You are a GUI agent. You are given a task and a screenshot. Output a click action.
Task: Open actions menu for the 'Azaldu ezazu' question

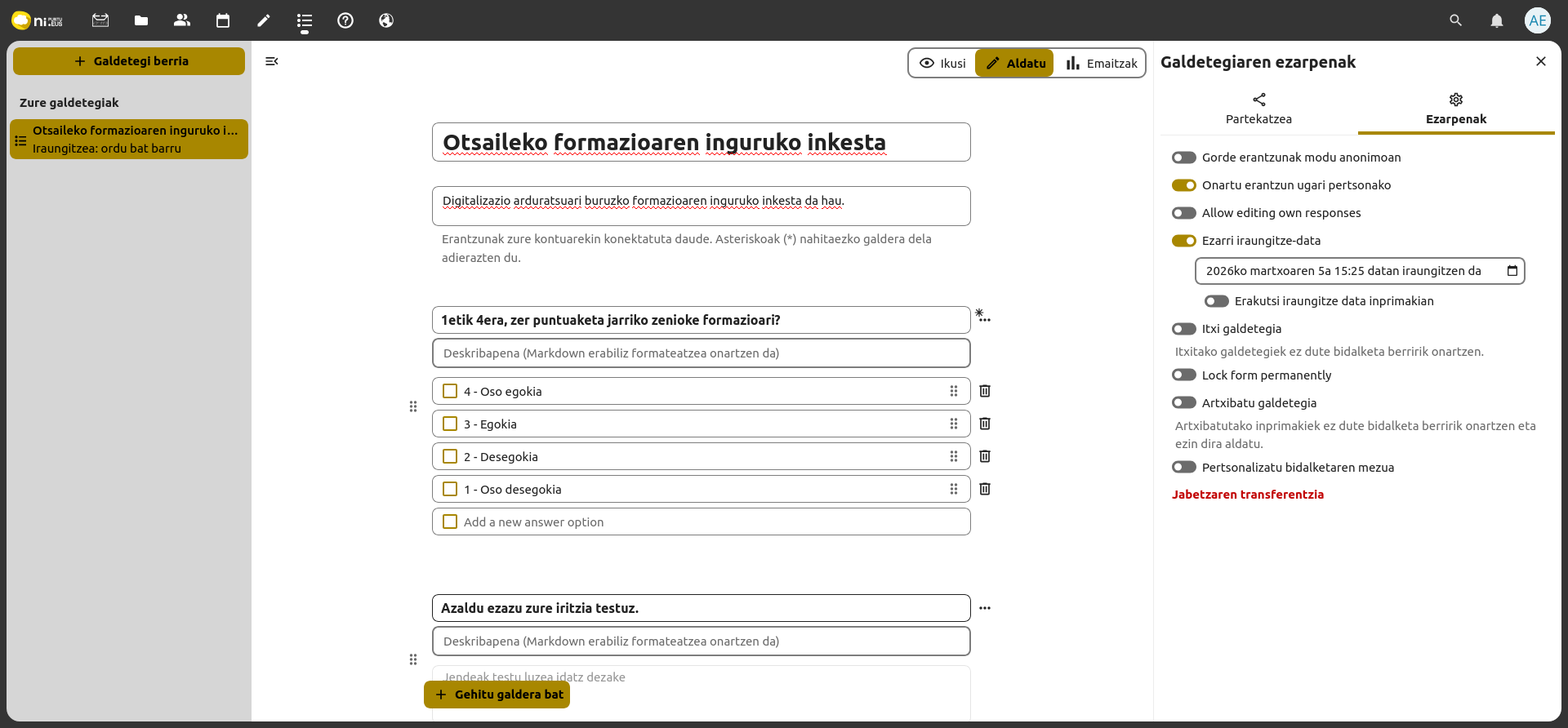coord(985,608)
